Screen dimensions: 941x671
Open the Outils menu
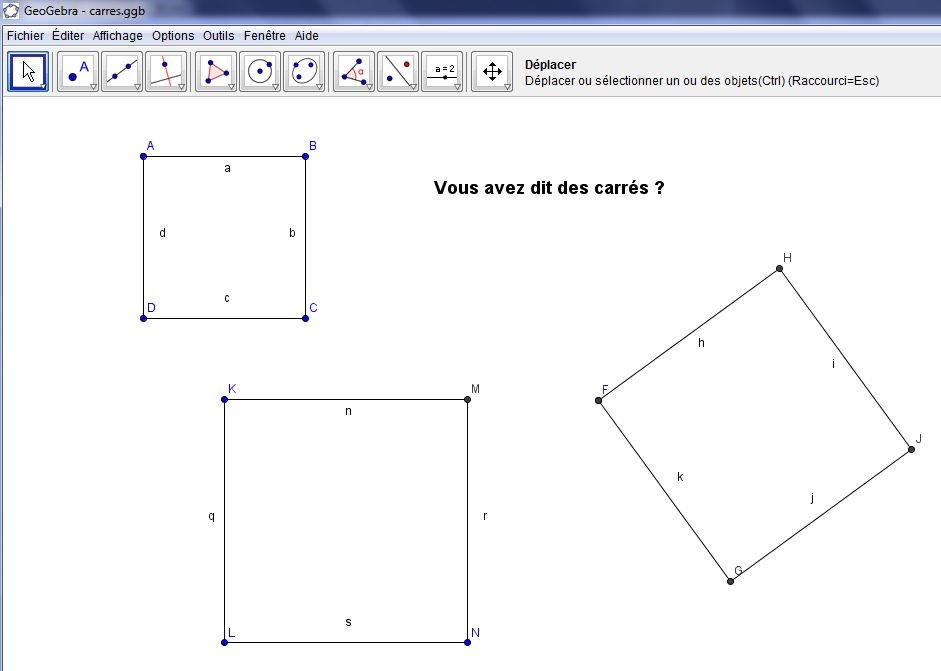pos(218,35)
